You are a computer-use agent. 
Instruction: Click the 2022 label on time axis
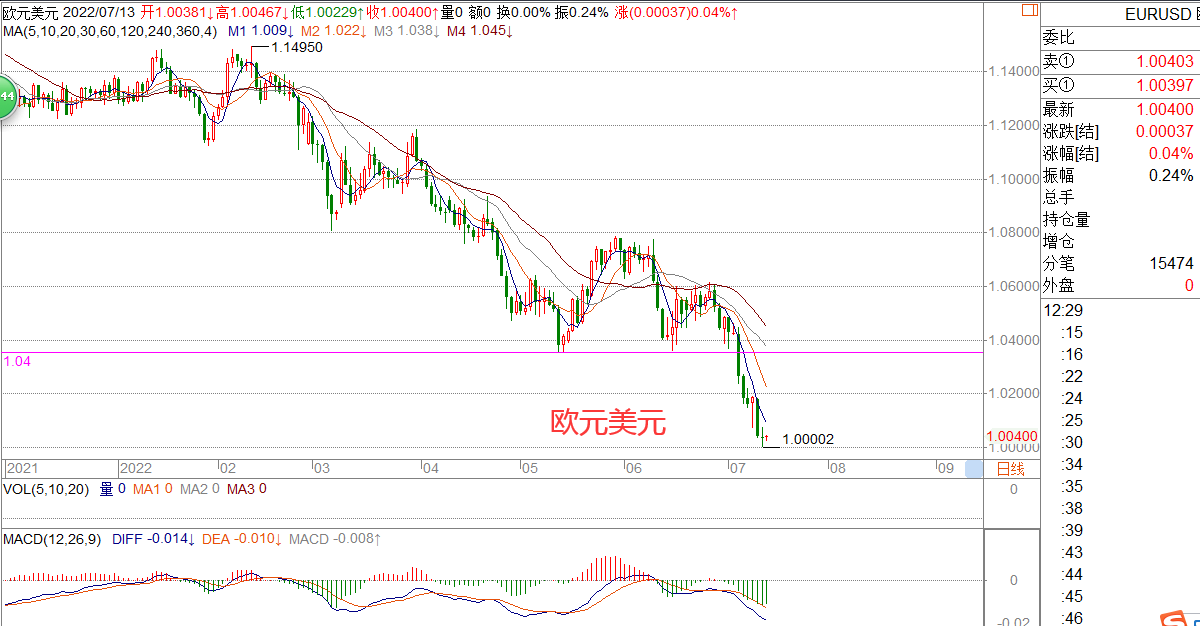135,468
